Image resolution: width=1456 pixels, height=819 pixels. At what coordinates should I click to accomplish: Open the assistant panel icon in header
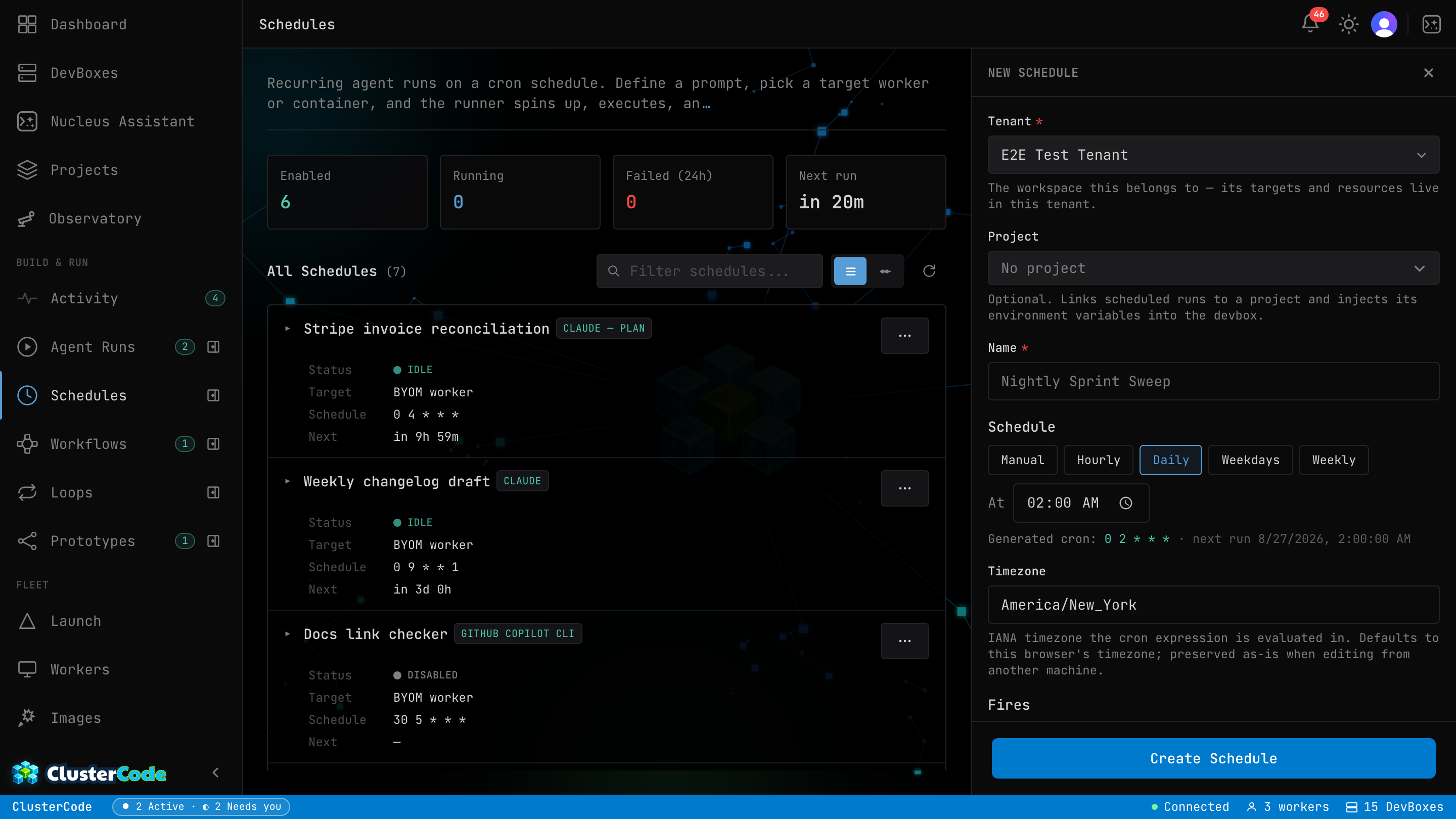coord(1432,24)
